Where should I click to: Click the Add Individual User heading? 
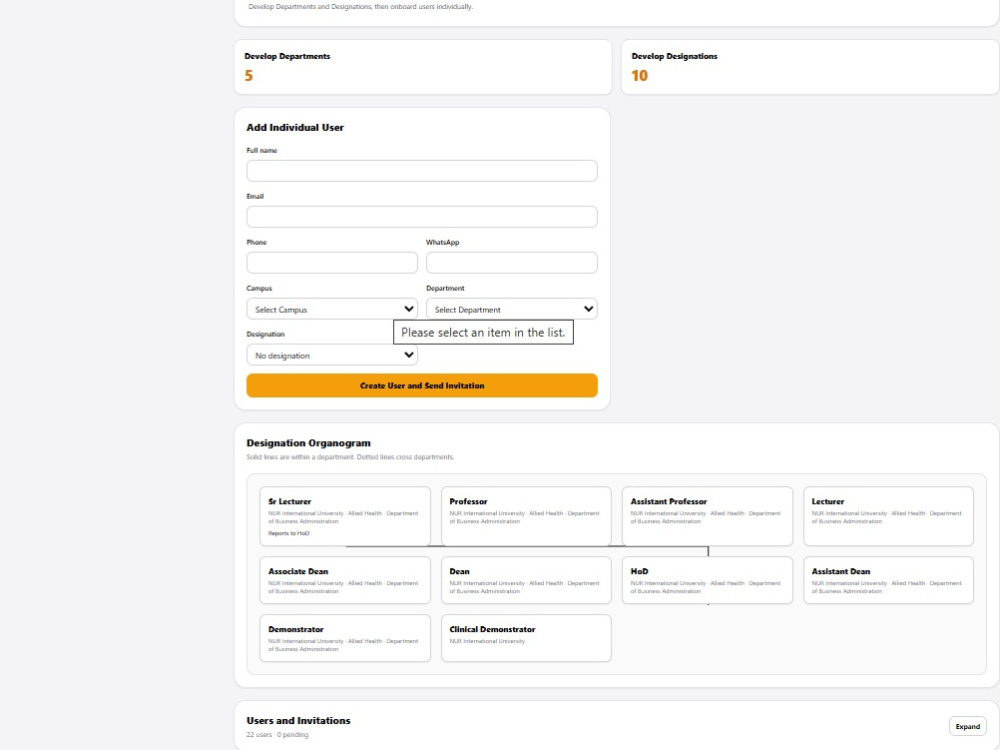(x=295, y=128)
